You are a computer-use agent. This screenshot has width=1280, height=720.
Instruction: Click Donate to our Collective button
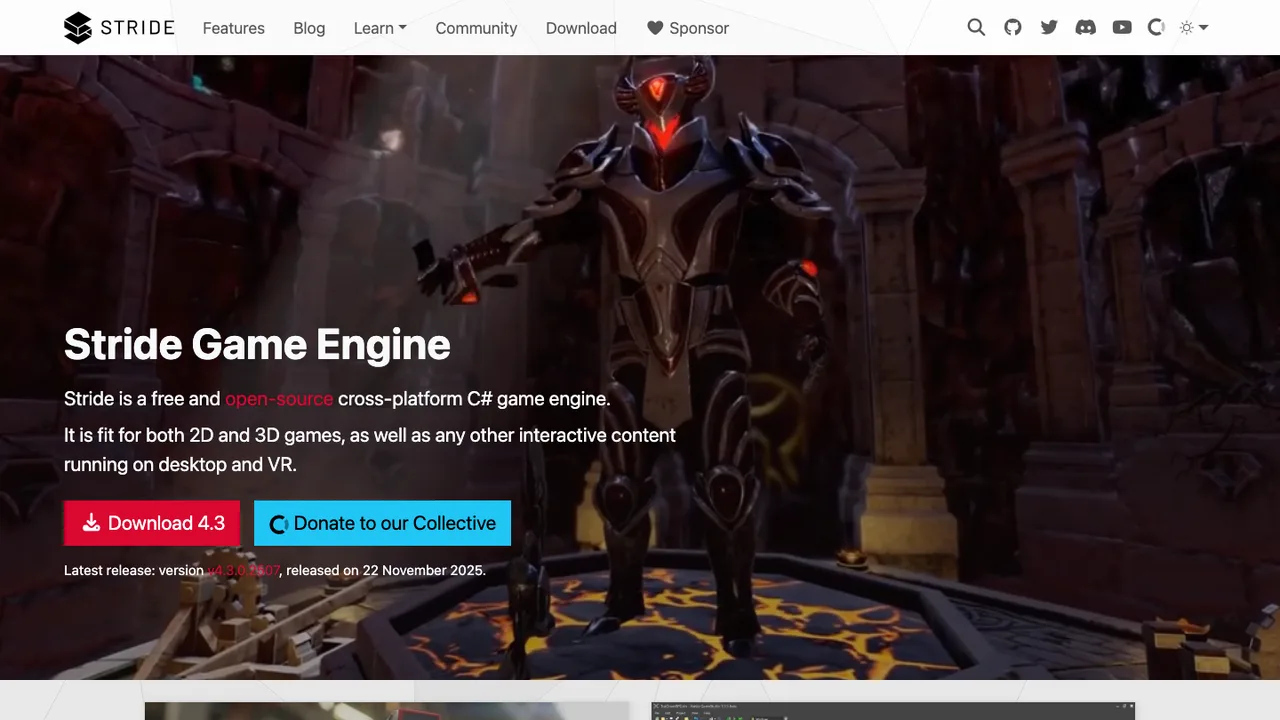pos(382,523)
